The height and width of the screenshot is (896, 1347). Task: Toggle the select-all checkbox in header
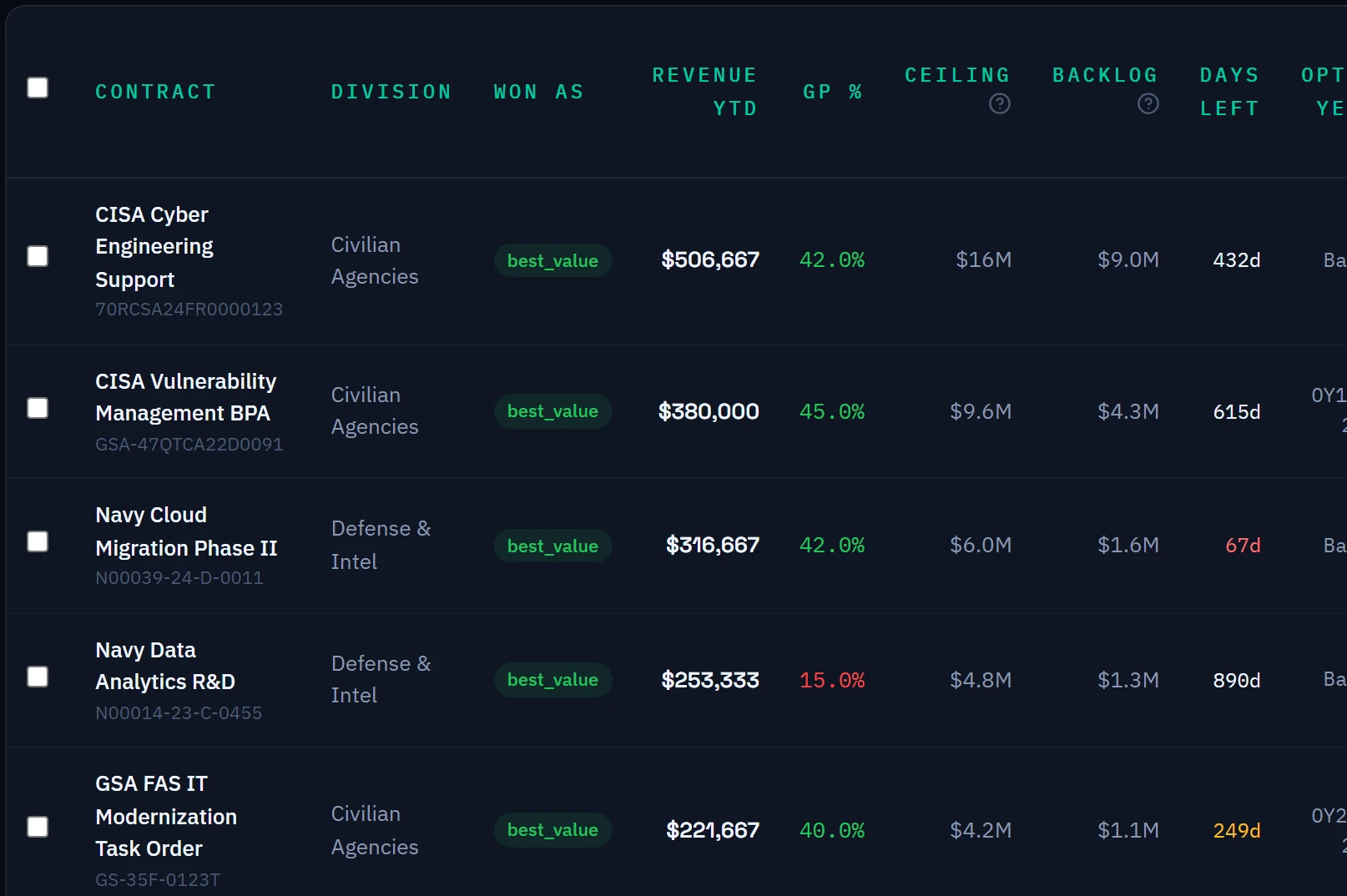click(38, 88)
